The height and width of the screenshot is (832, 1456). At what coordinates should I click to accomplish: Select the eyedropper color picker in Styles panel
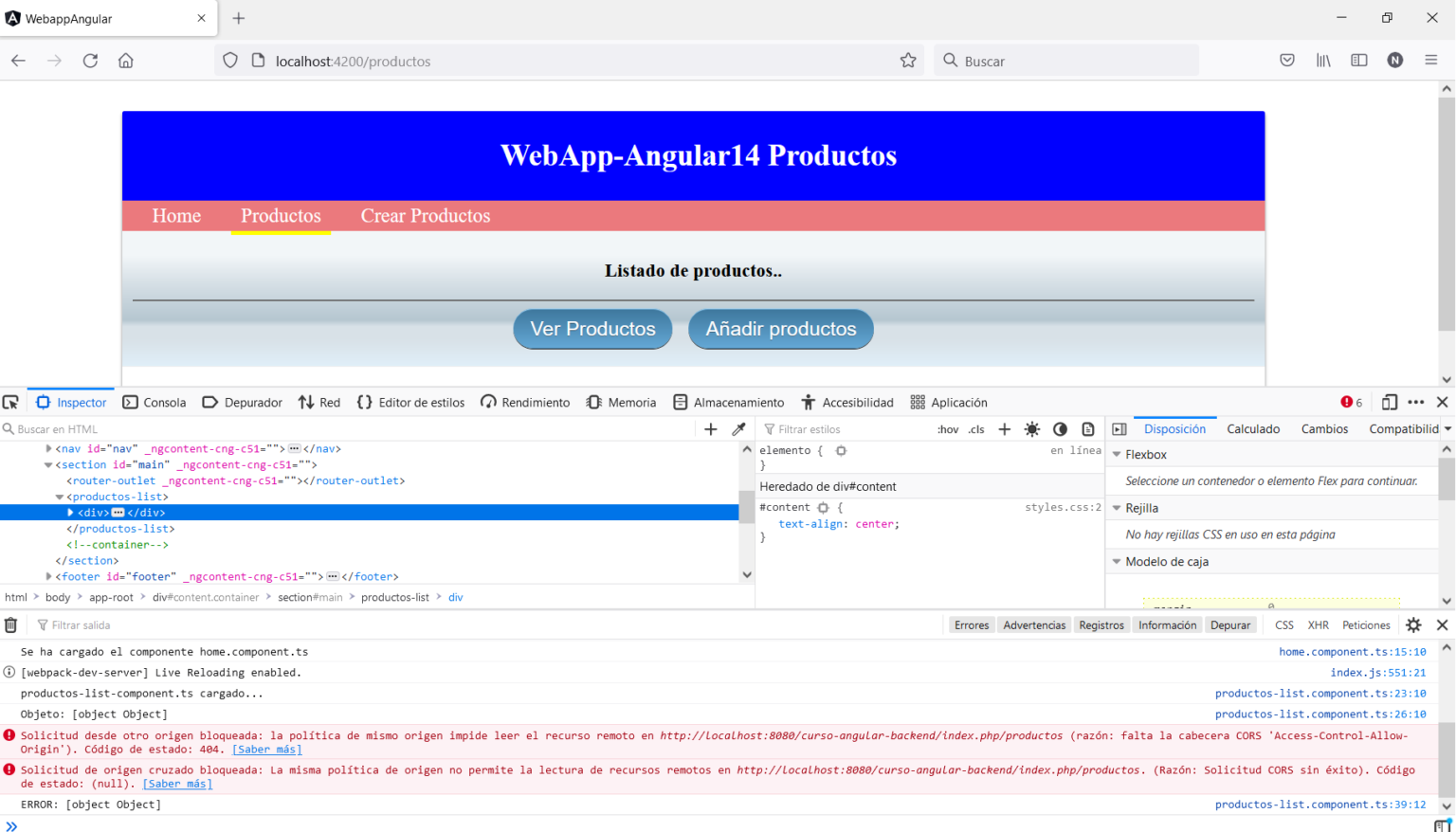click(738, 428)
